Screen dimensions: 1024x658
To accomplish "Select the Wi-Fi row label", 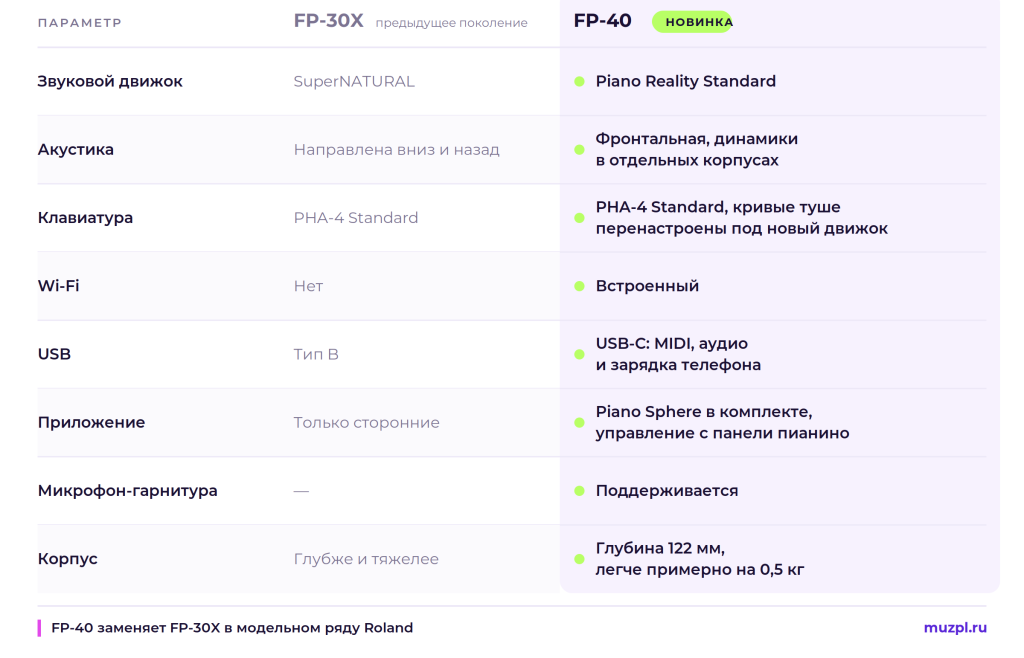I will [58, 286].
